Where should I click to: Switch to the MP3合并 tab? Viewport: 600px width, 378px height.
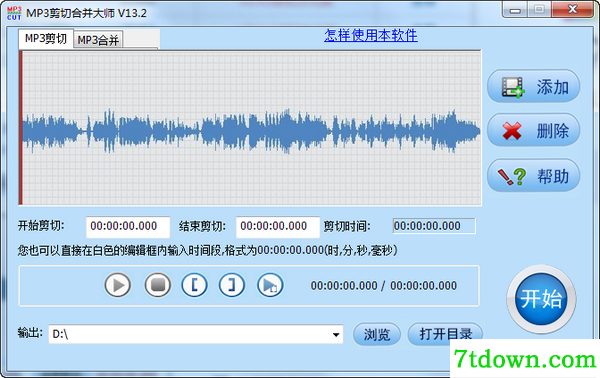pos(98,40)
